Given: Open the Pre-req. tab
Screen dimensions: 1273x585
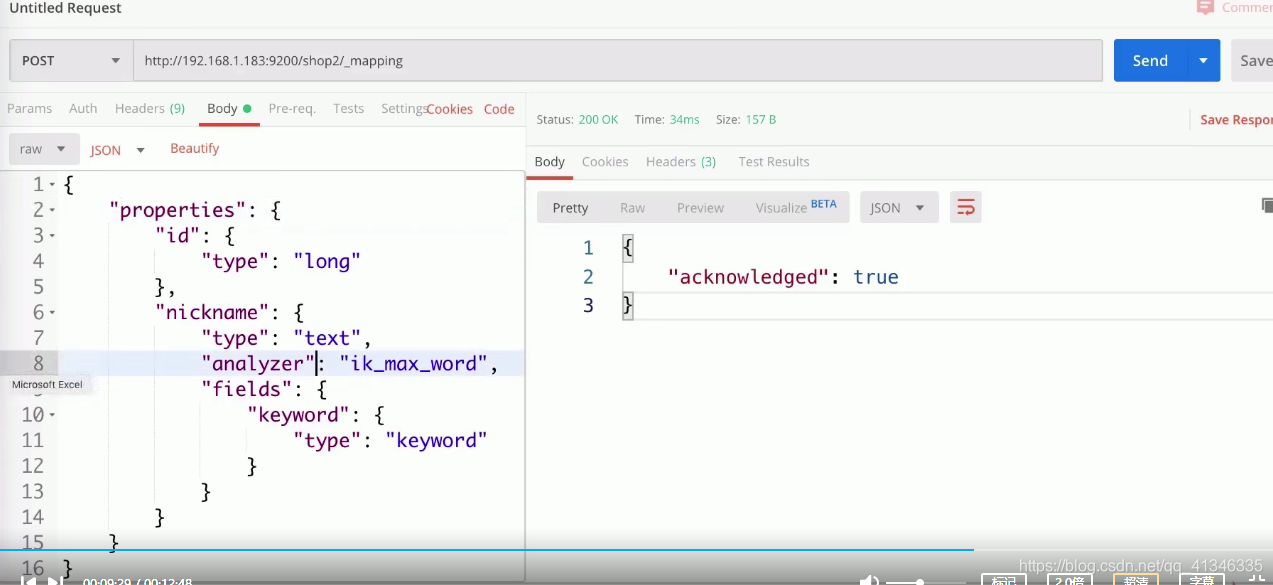Looking at the screenshot, I should coord(292,108).
